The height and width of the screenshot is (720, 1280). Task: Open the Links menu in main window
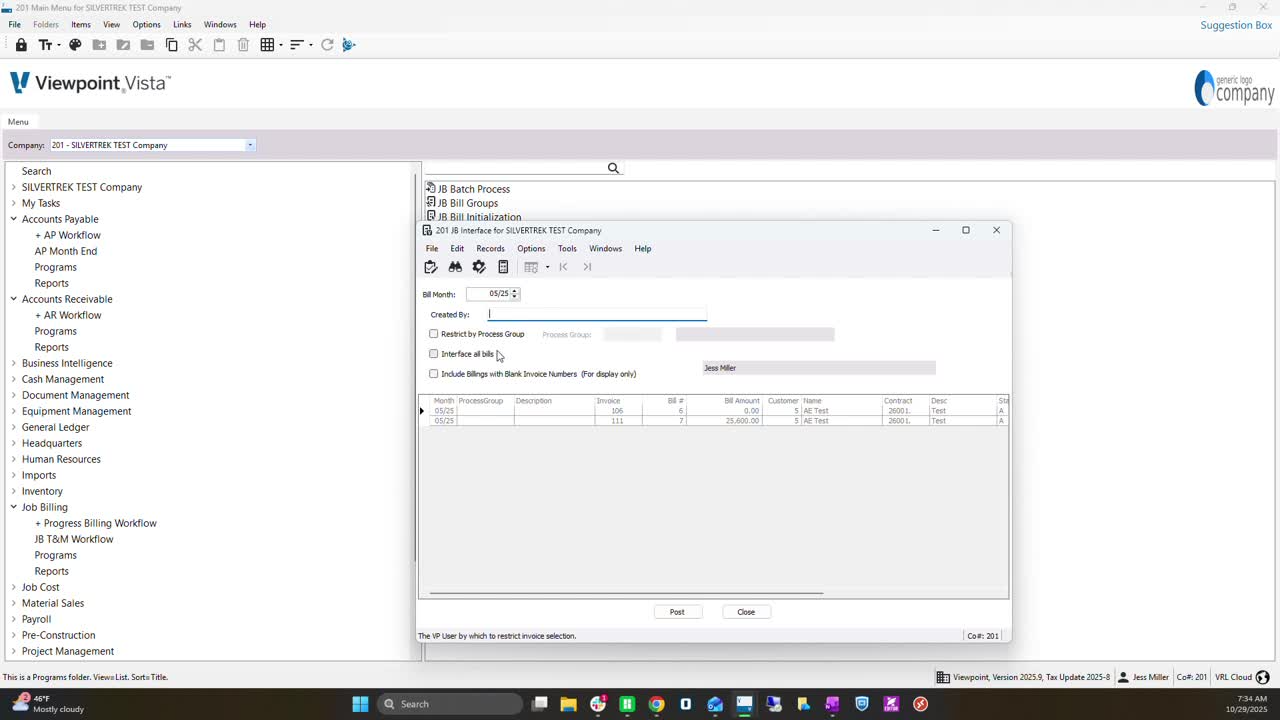[x=182, y=24]
